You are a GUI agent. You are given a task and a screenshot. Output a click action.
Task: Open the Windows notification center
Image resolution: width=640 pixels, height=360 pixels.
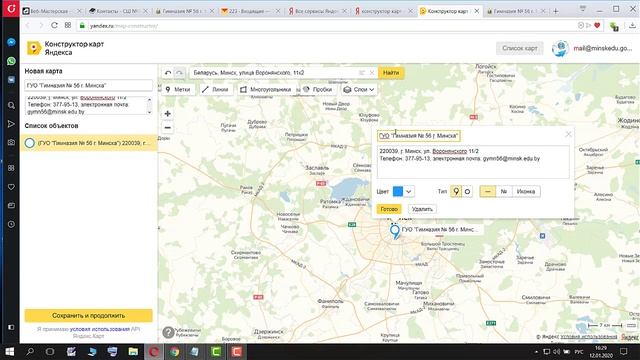coord(624,351)
